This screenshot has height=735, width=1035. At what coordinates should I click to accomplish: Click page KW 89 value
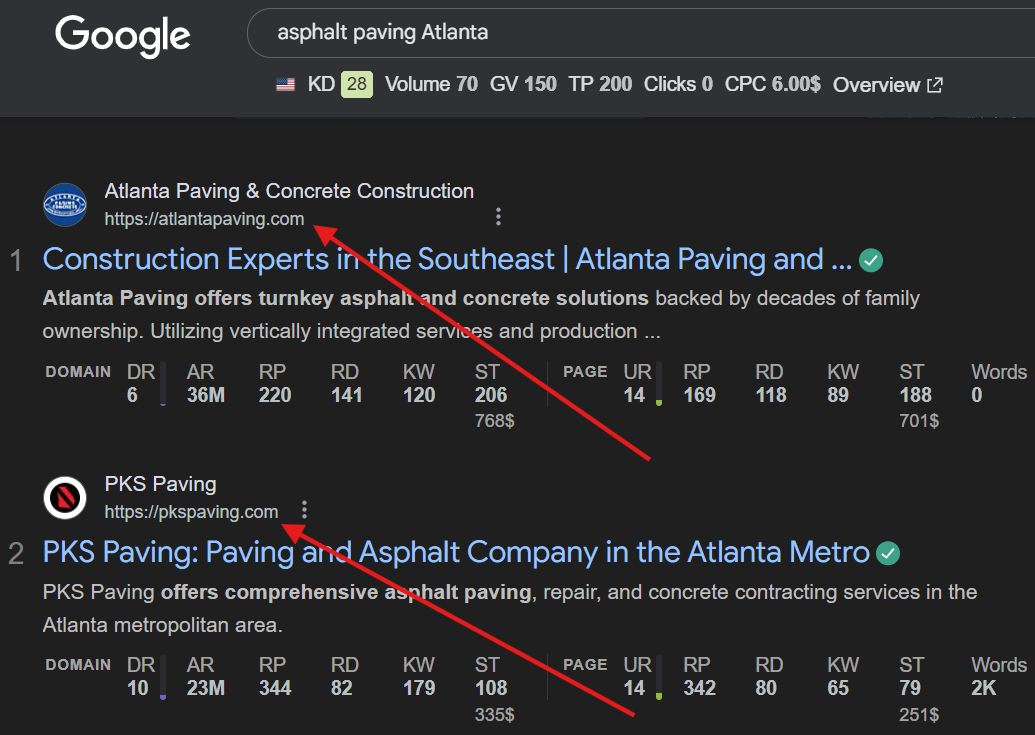(x=838, y=395)
